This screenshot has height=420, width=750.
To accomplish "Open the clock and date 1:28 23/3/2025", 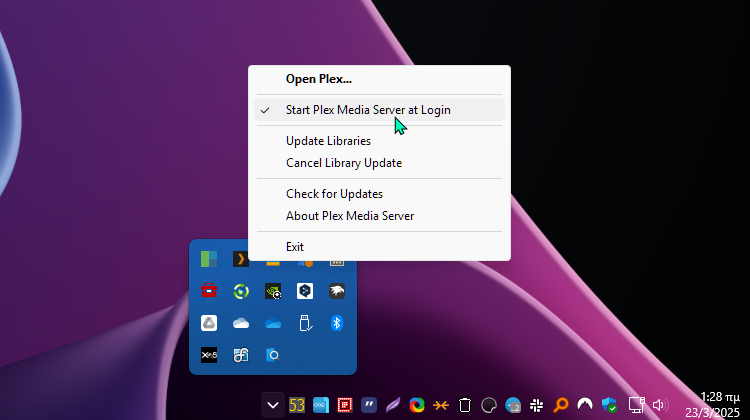I will (712, 405).
